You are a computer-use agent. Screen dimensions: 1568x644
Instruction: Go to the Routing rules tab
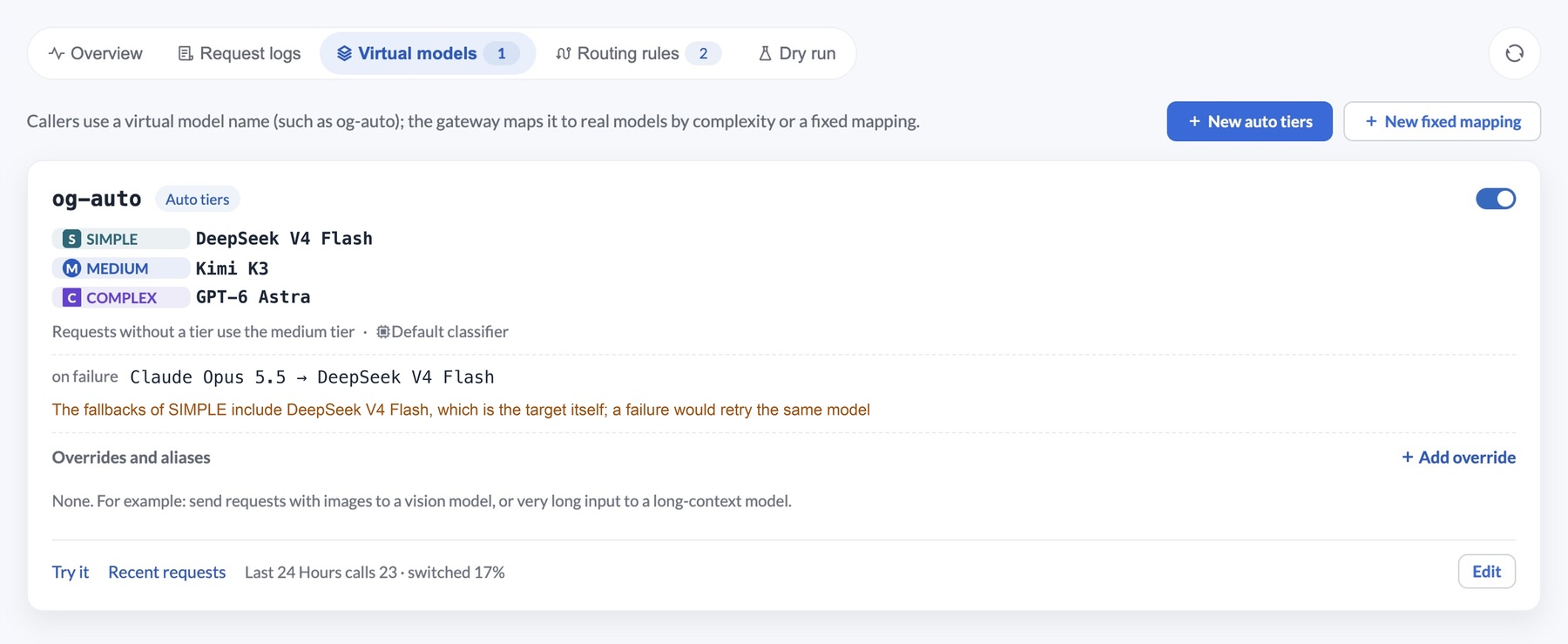(639, 53)
